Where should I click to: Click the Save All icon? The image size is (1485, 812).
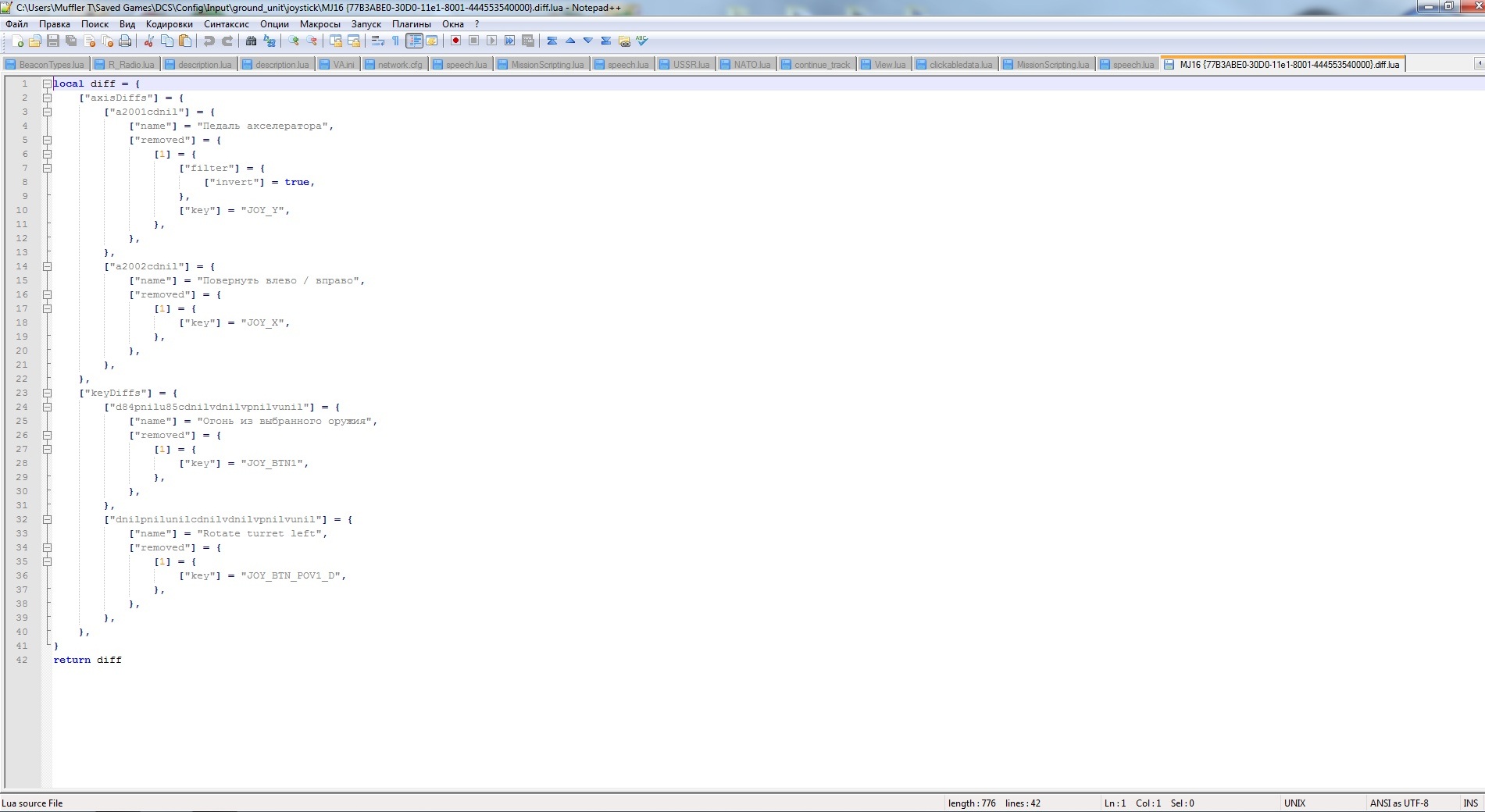(x=71, y=41)
